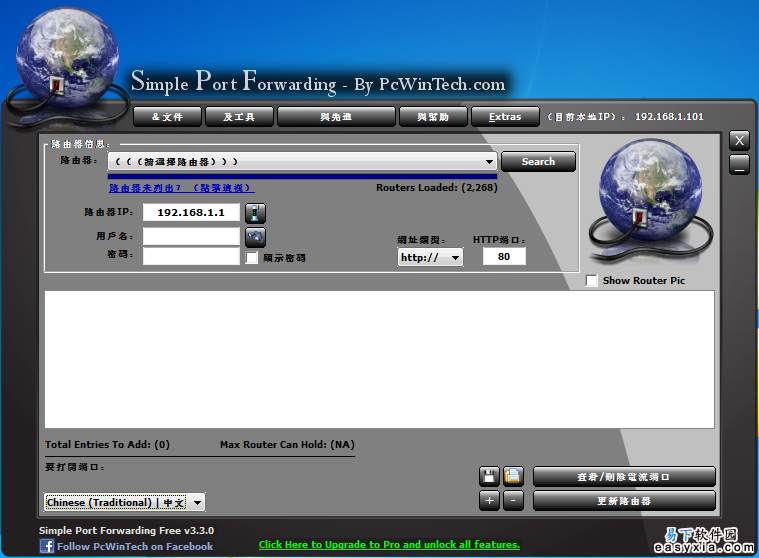Click the router not listed link
Viewport: 759px width, 558px height.
click(182, 188)
